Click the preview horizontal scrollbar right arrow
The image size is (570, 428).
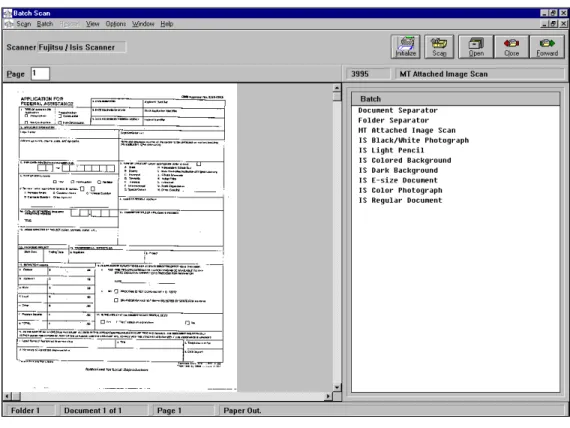pos(328,396)
